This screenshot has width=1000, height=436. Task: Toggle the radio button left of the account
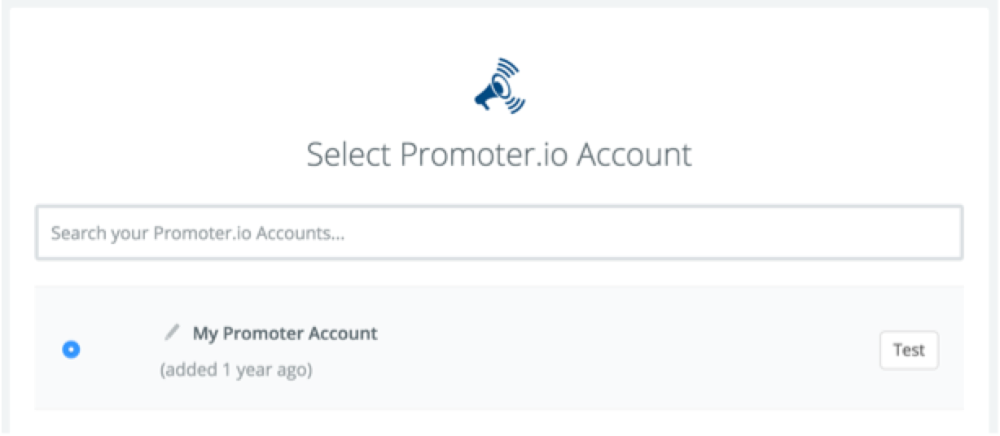pyautogui.click(x=71, y=350)
